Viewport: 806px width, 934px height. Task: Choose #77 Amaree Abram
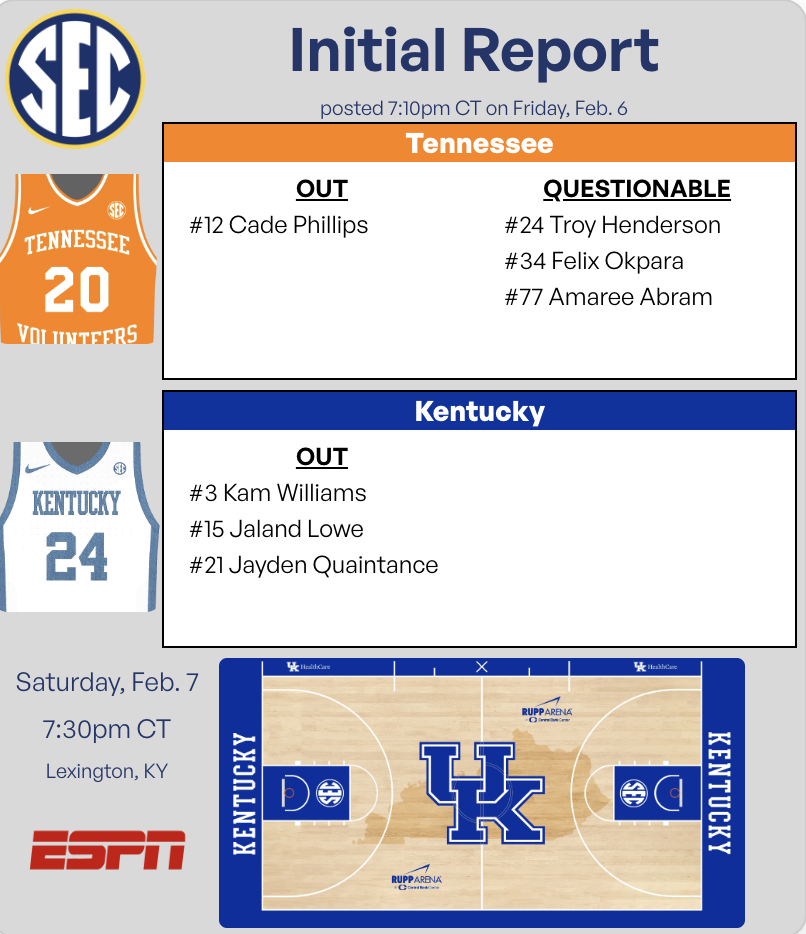pos(608,297)
